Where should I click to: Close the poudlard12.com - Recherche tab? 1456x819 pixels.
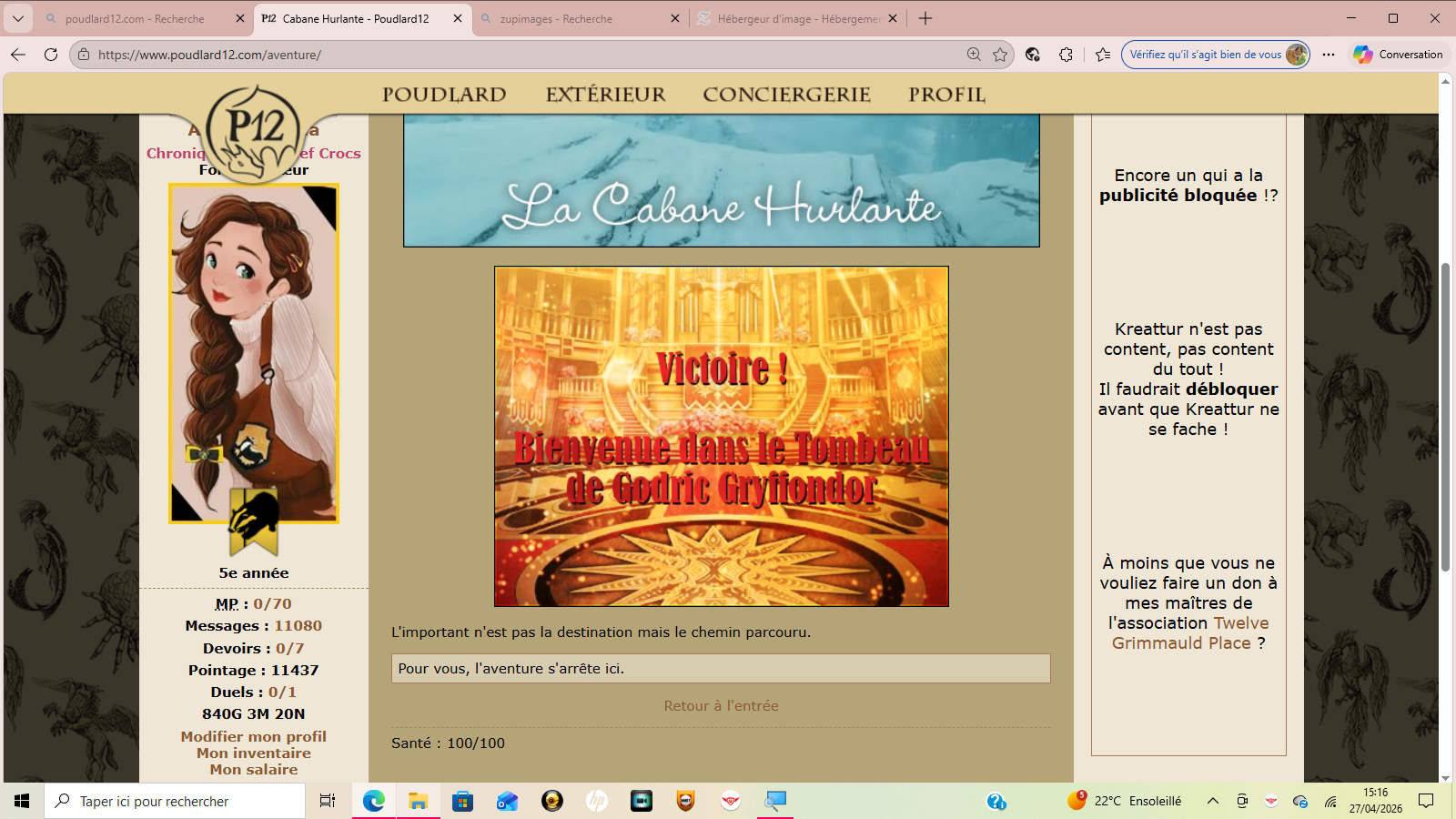240,18
